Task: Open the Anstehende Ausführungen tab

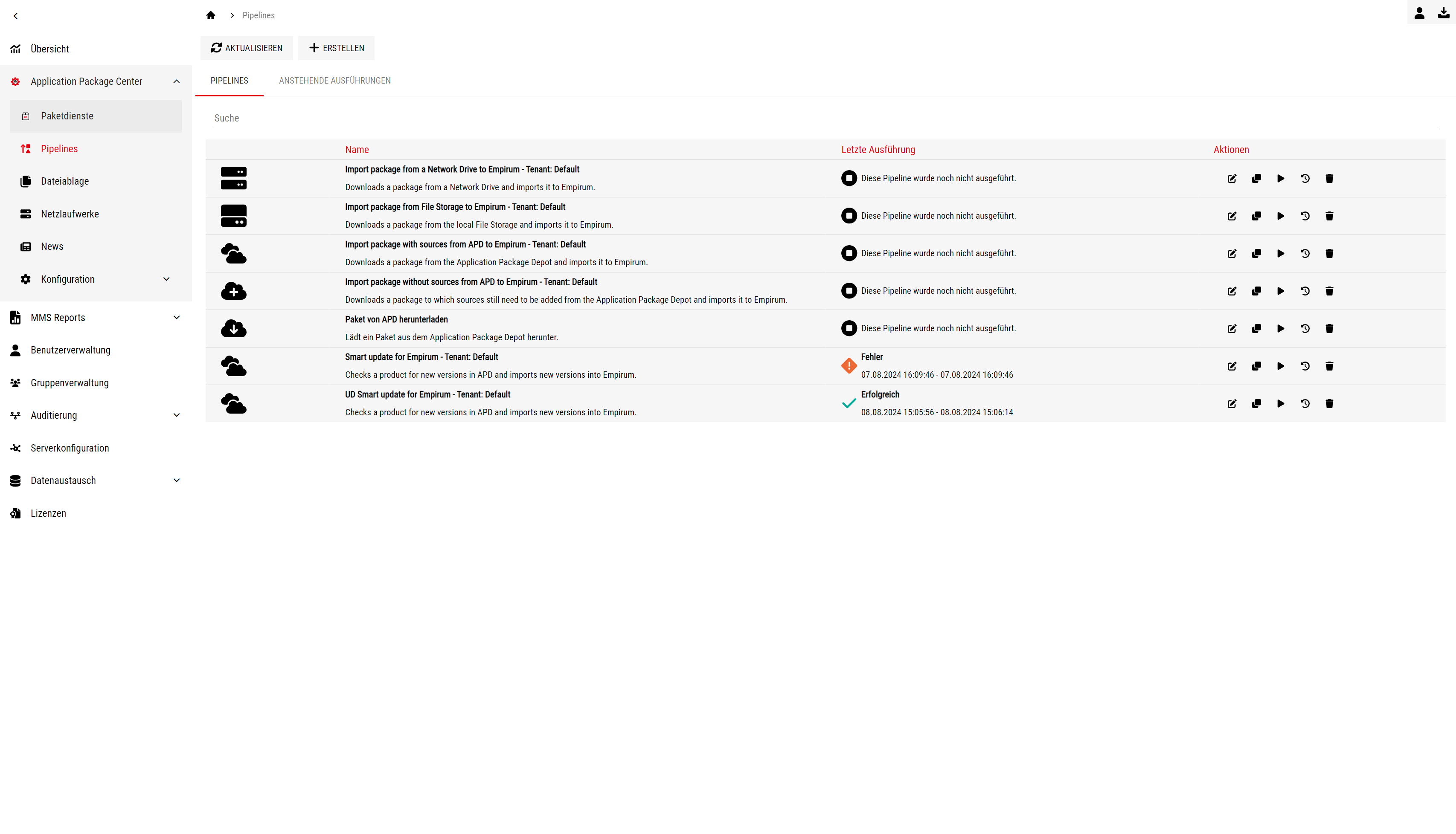Action: click(x=334, y=81)
